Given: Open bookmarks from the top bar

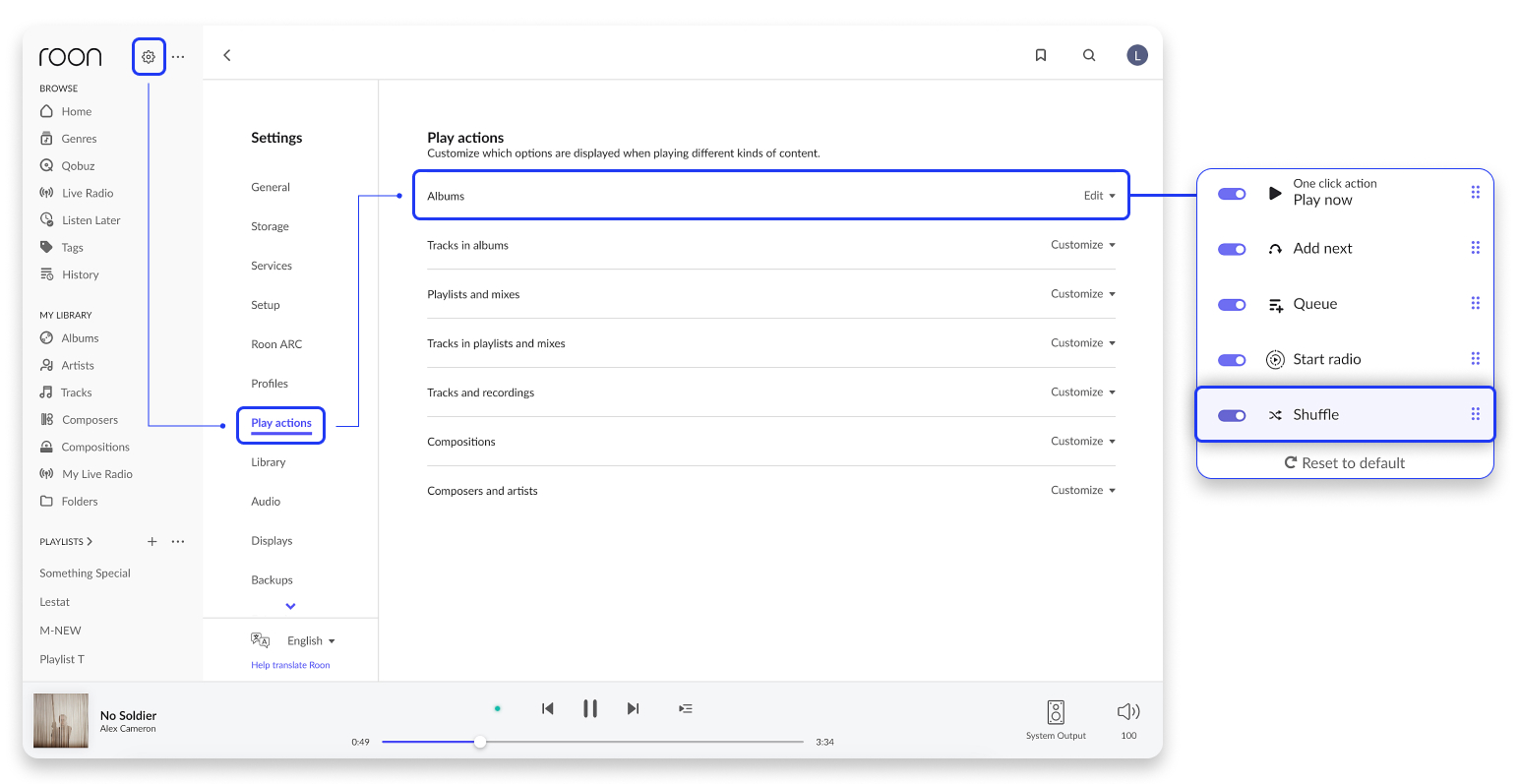Looking at the screenshot, I should click(1041, 55).
